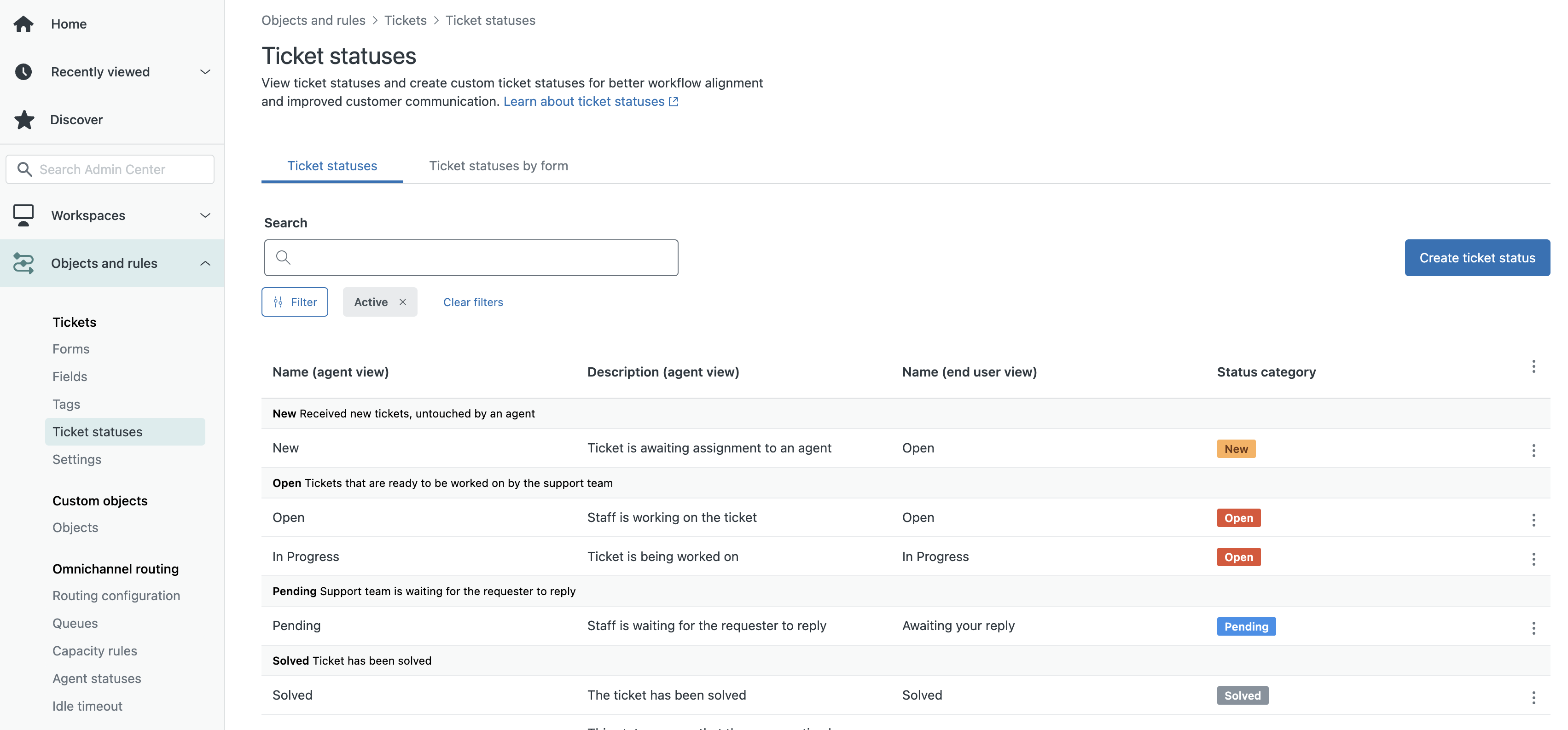This screenshot has height=730, width=1568.
Task: Click the Create ticket status button
Action: 1477,258
